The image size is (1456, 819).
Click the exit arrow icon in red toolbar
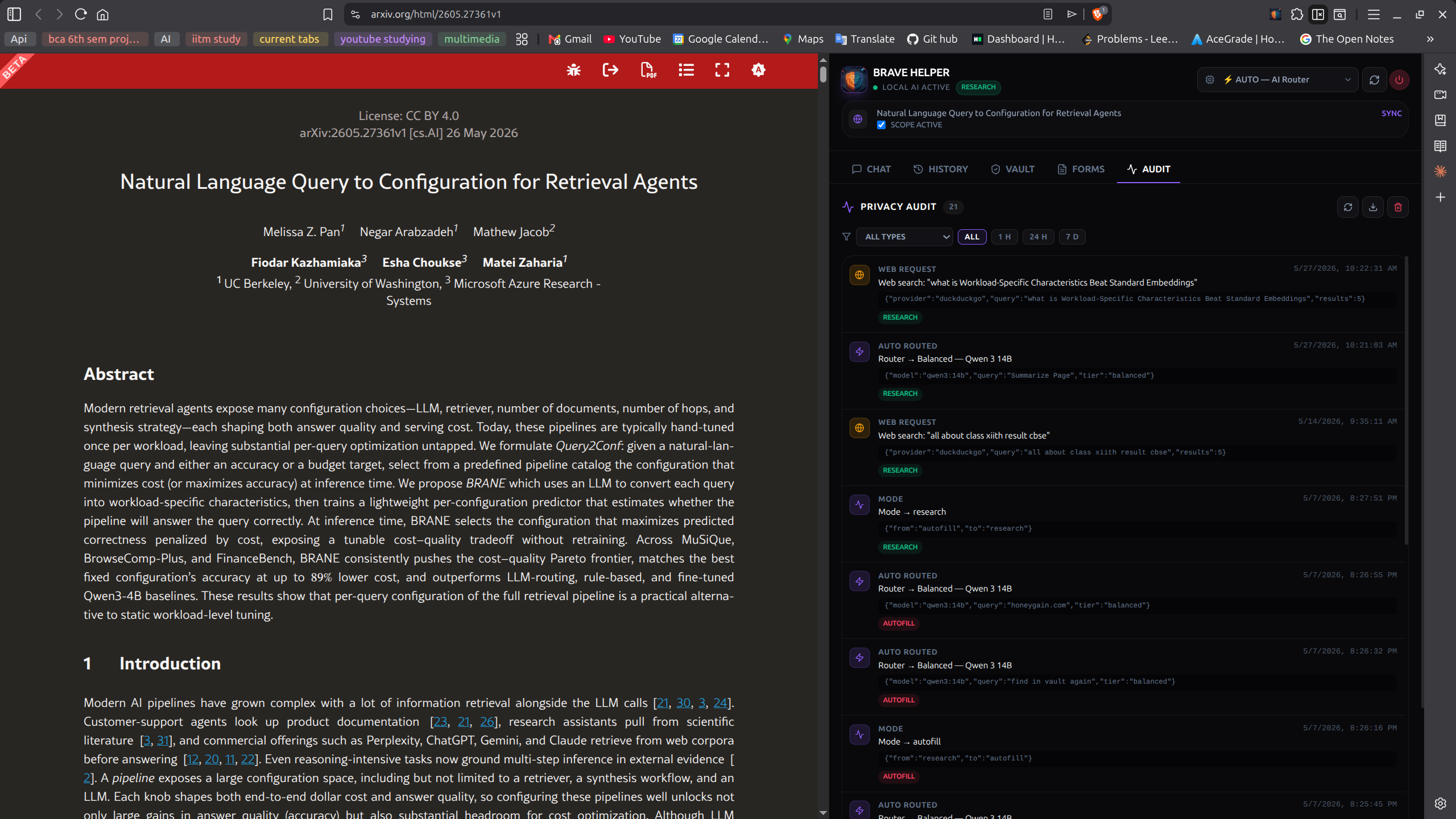pos(610,70)
